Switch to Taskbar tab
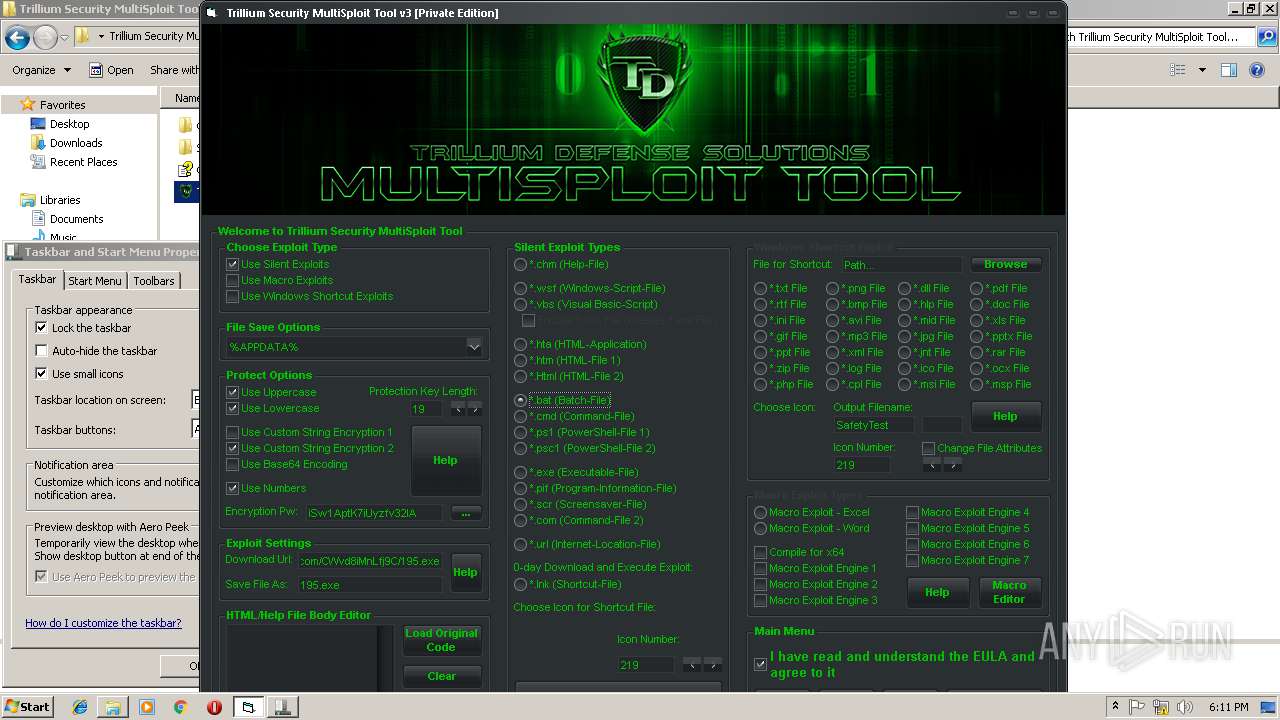This screenshot has height=720, width=1280. [37, 279]
